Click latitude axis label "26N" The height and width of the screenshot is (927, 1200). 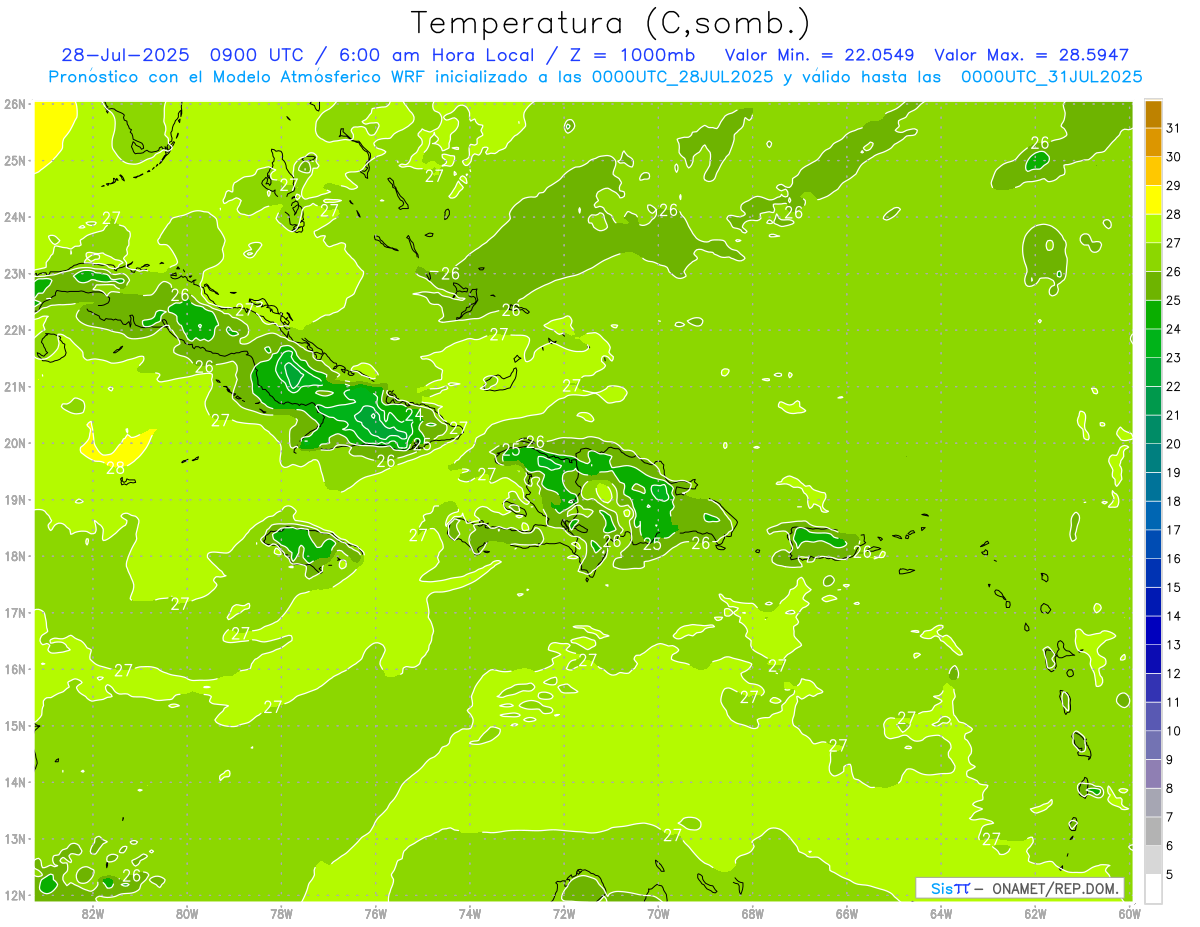pyautogui.click(x=14, y=104)
